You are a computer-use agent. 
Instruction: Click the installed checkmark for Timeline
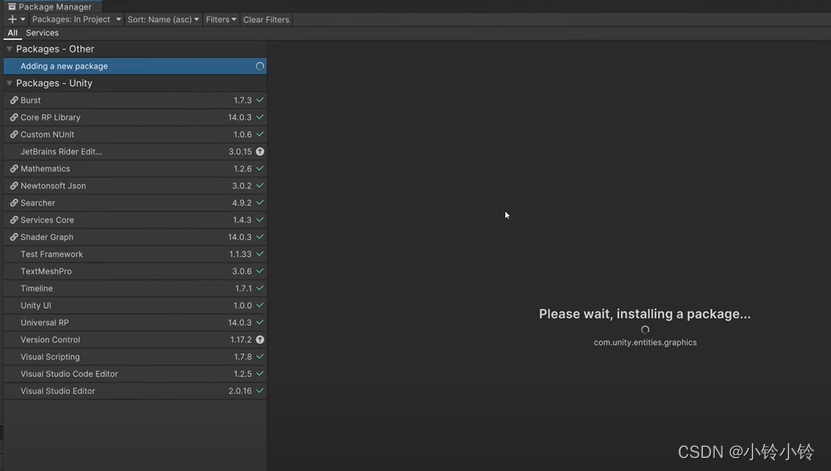260,288
